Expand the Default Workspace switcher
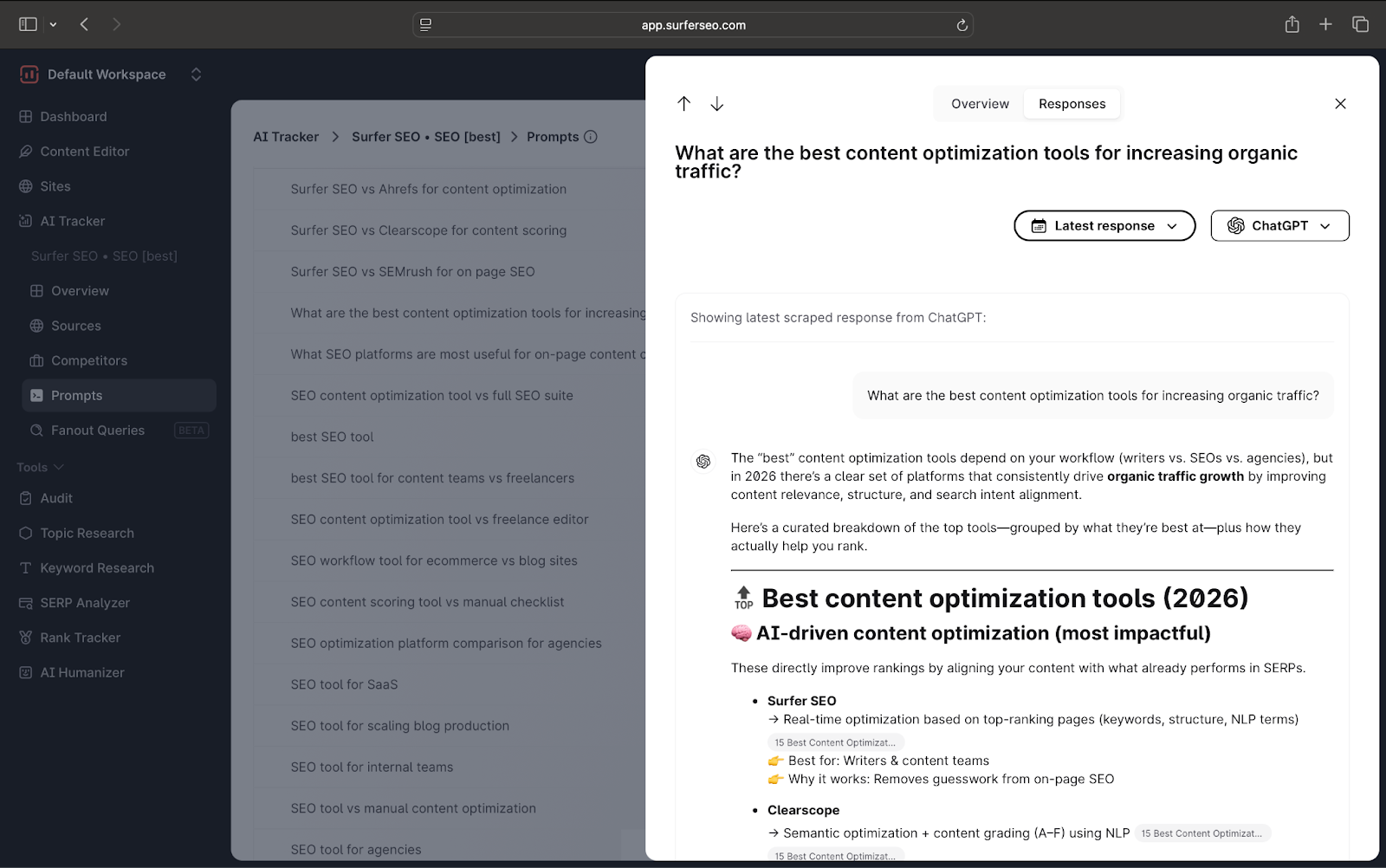The height and width of the screenshot is (868, 1386). [196, 74]
